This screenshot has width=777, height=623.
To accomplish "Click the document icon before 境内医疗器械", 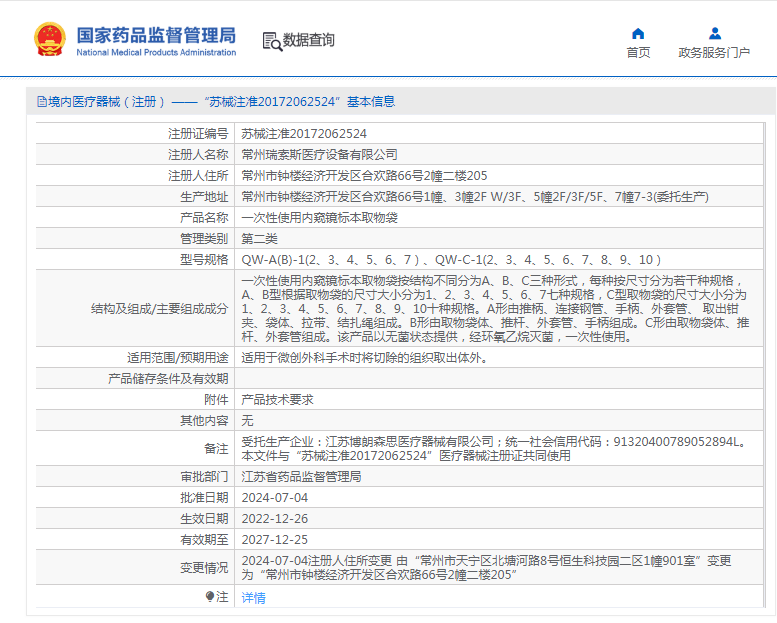I will pos(42,102).
